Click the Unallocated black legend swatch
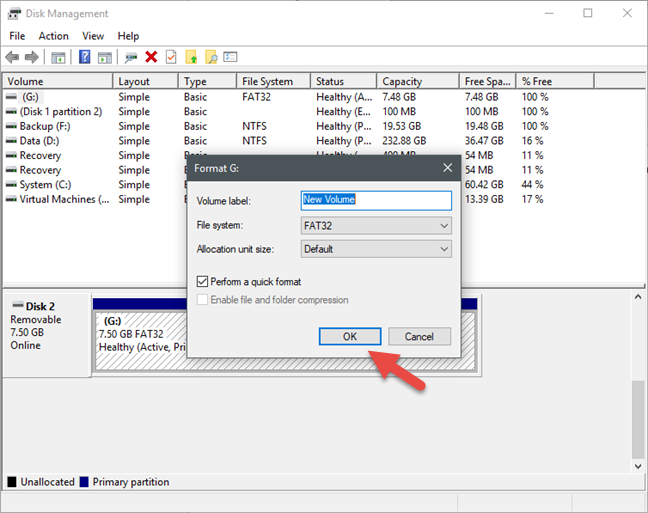648x513 pixels. click(12, 482)
